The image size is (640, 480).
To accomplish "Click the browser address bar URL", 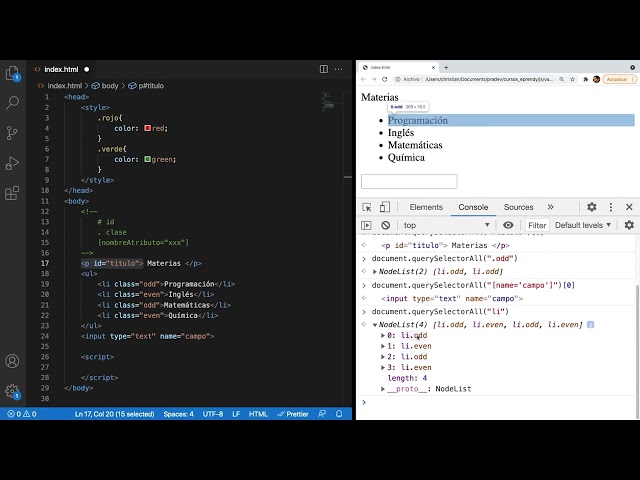I will tap(489, 79).
